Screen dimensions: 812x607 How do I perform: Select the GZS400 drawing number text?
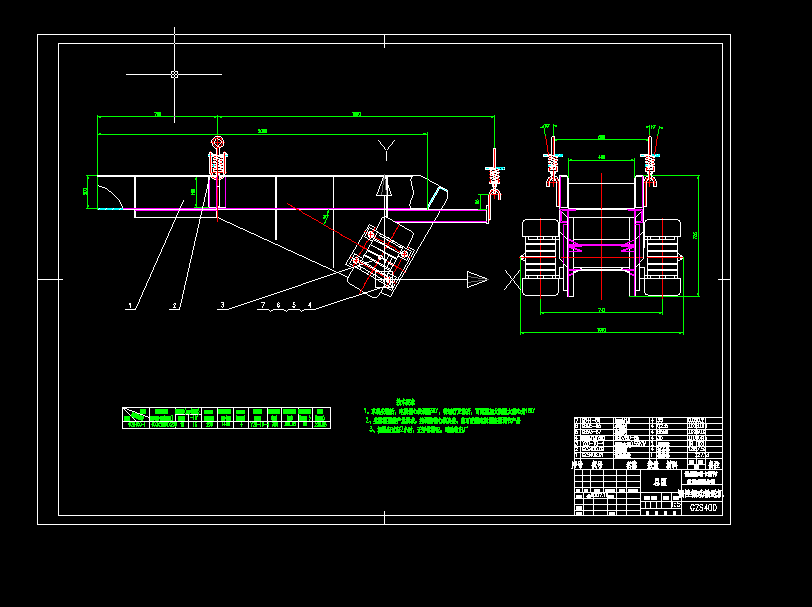(703, 508)
